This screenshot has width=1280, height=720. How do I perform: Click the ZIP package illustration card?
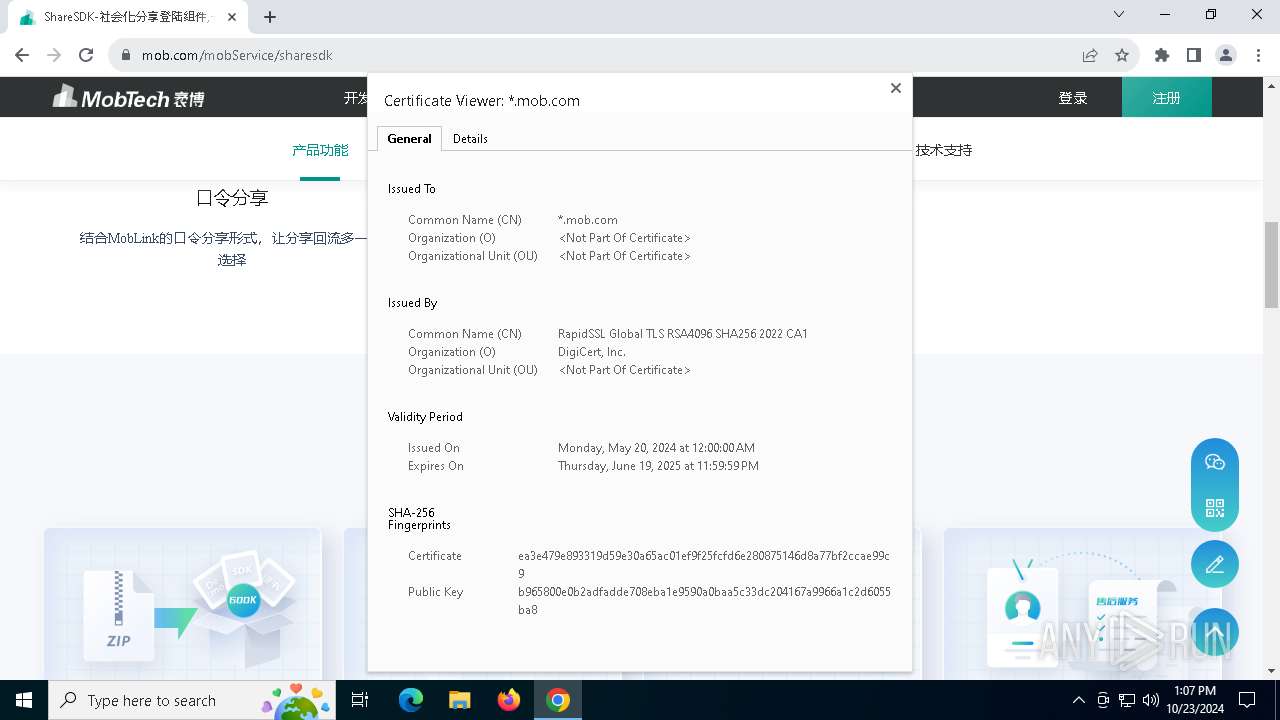[x=183, y=603]
